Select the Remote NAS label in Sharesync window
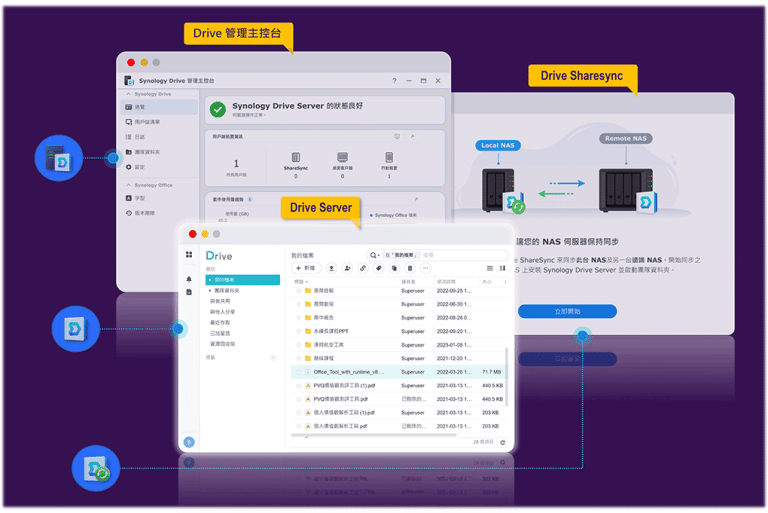Image resolution: width=768 pixels, height=513 pixels. click(625, 138)
